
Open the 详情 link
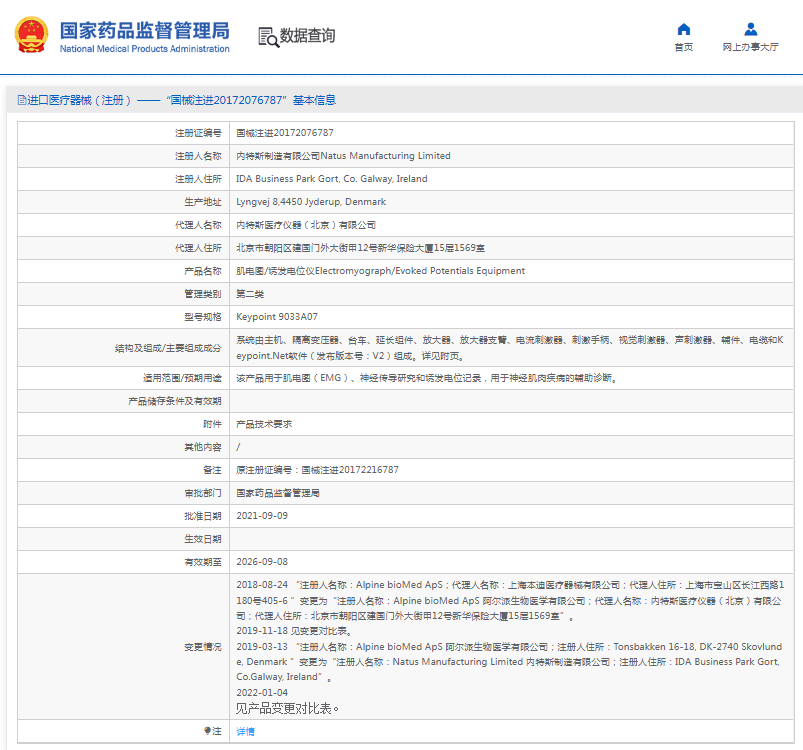[245, 731]
